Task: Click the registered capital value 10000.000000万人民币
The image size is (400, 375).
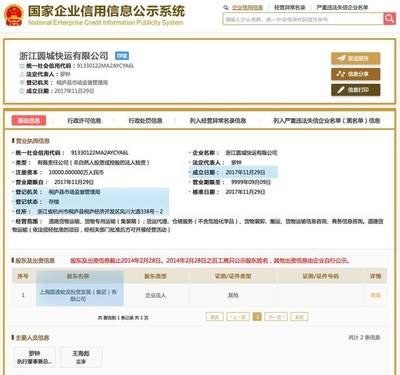Action: 76,172
